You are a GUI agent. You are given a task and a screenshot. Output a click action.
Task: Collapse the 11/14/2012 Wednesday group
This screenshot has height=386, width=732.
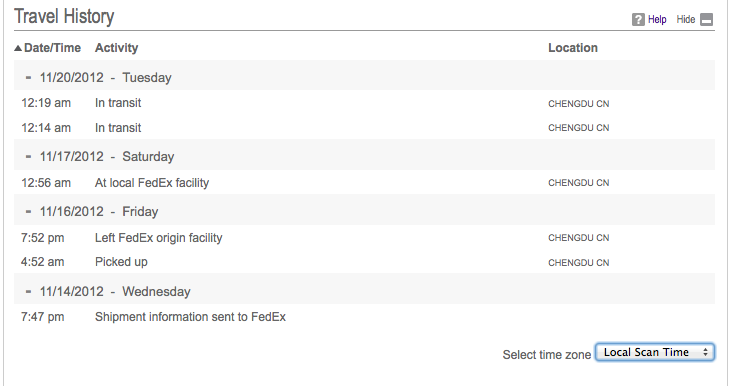coord(28,291)
